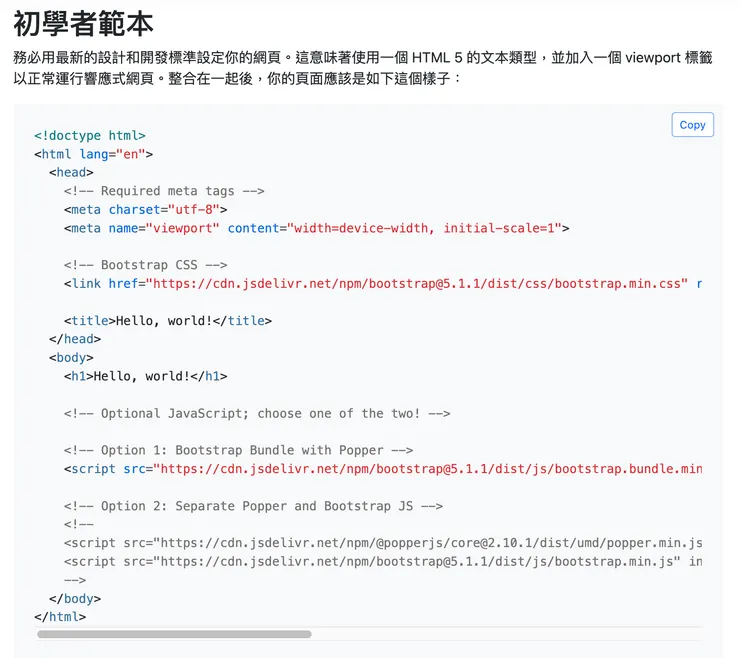Viewport: 740px width, 658px height.
Task: Click the Optional JavaScript comment line
Action: click(257, 413)
